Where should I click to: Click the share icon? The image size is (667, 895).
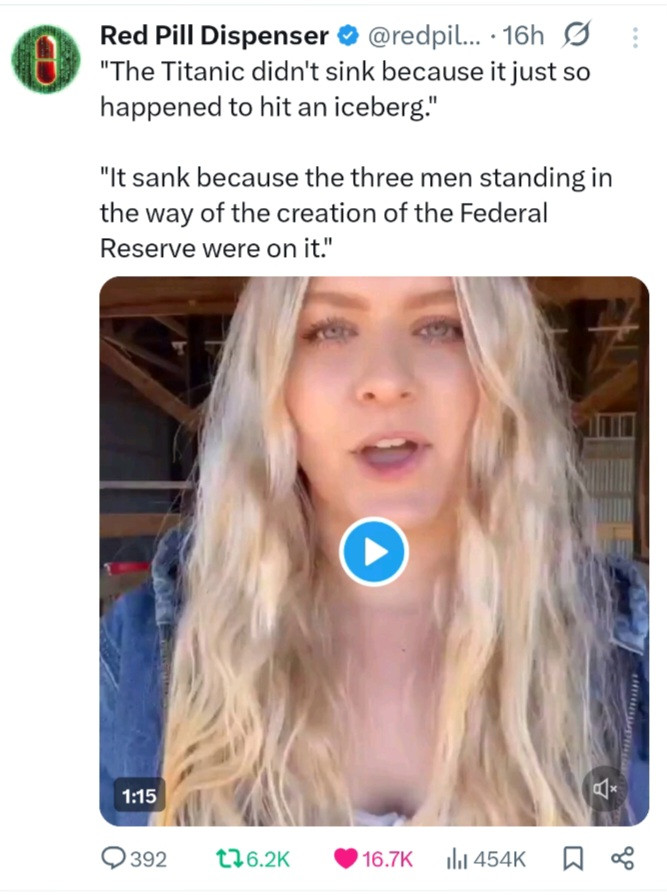pyautogui.click(x=622, y=858)
